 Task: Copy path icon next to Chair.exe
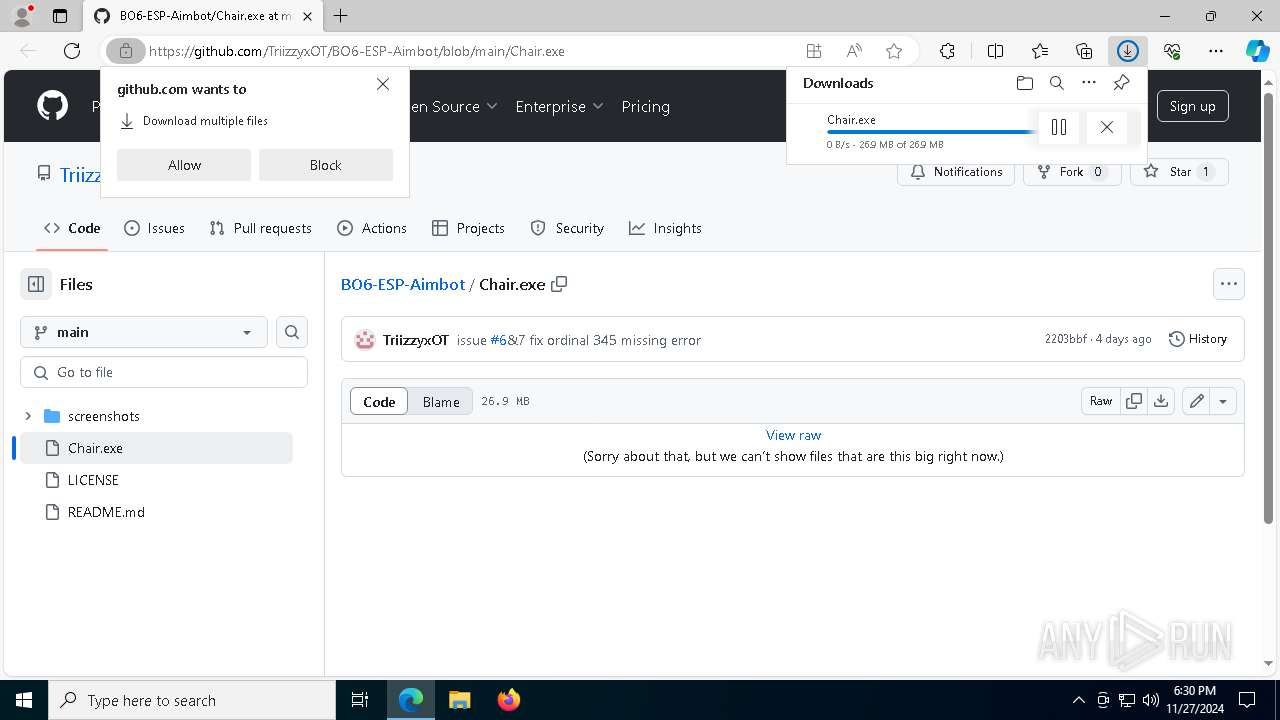coord(559,284)
